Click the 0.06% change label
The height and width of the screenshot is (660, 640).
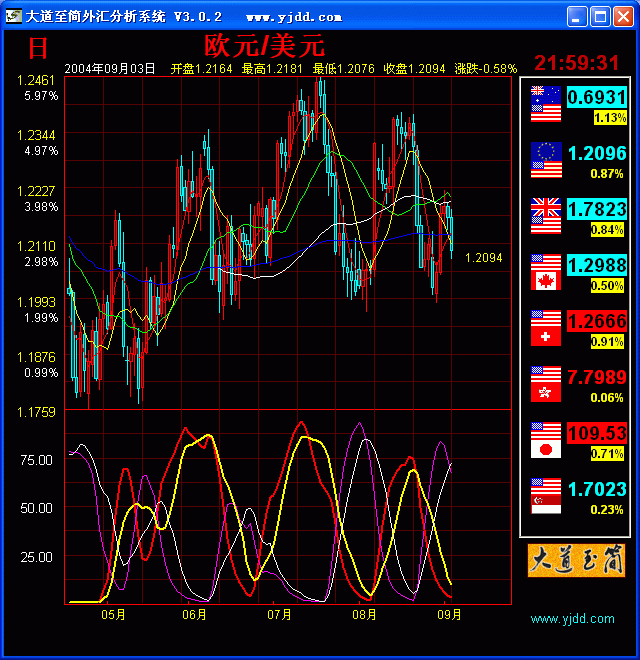[x=607, y=397]
